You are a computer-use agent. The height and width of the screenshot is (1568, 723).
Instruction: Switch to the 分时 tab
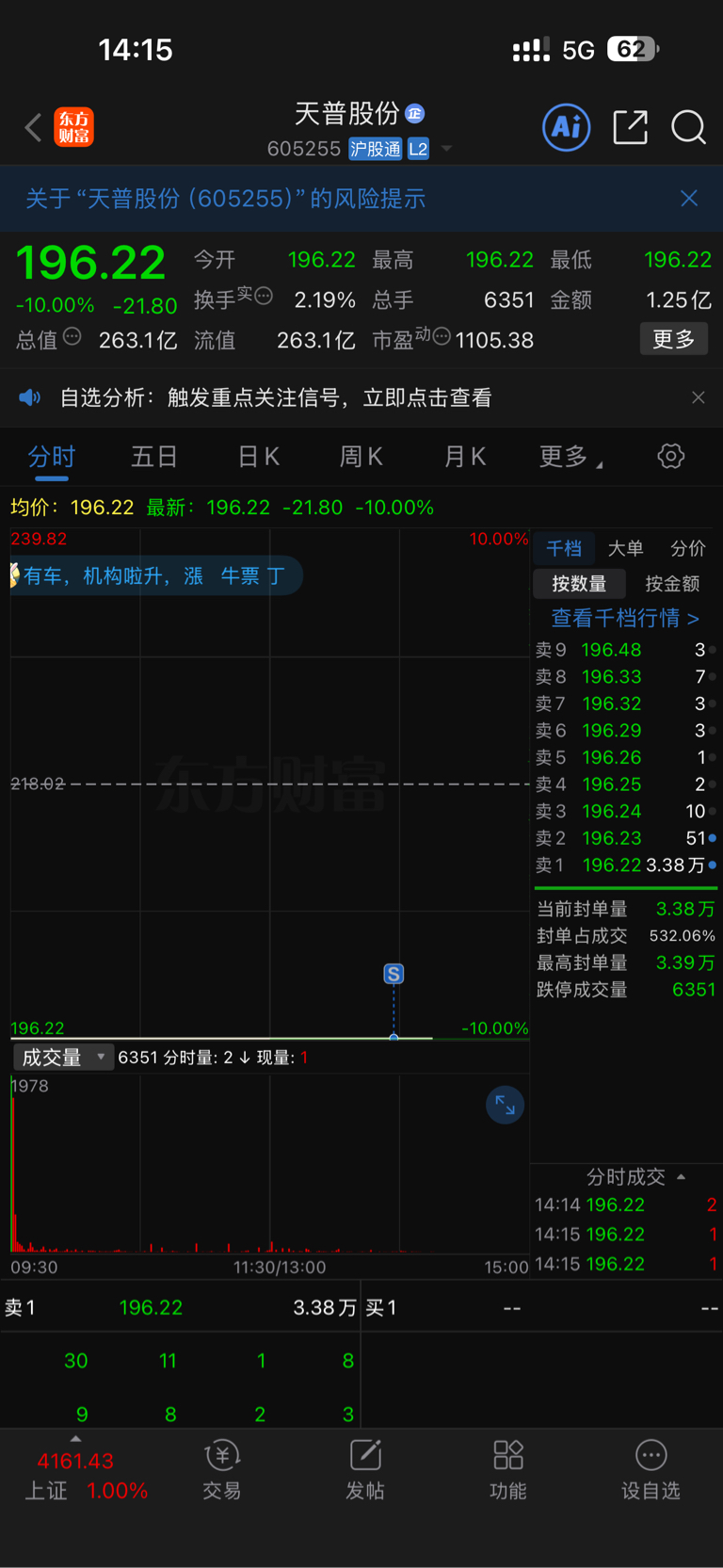51,457
